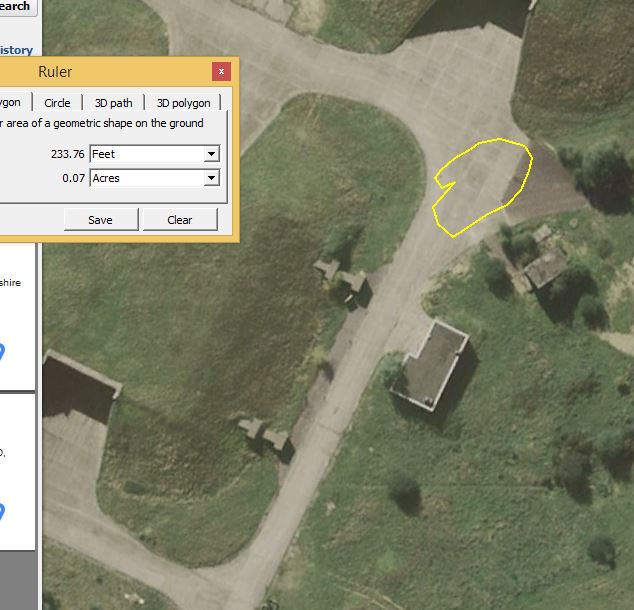Click the second search result's blue placemark icon
634x610 pixels.
(3, 512)
